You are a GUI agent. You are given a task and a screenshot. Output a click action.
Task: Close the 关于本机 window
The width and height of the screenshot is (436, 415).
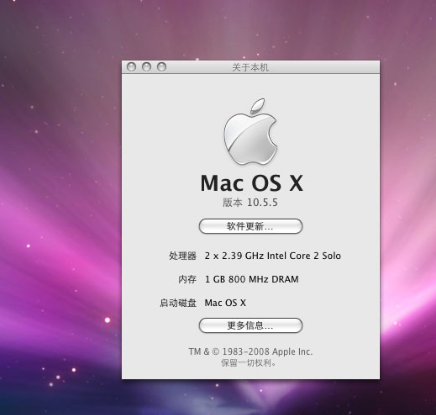pos(131,67)
